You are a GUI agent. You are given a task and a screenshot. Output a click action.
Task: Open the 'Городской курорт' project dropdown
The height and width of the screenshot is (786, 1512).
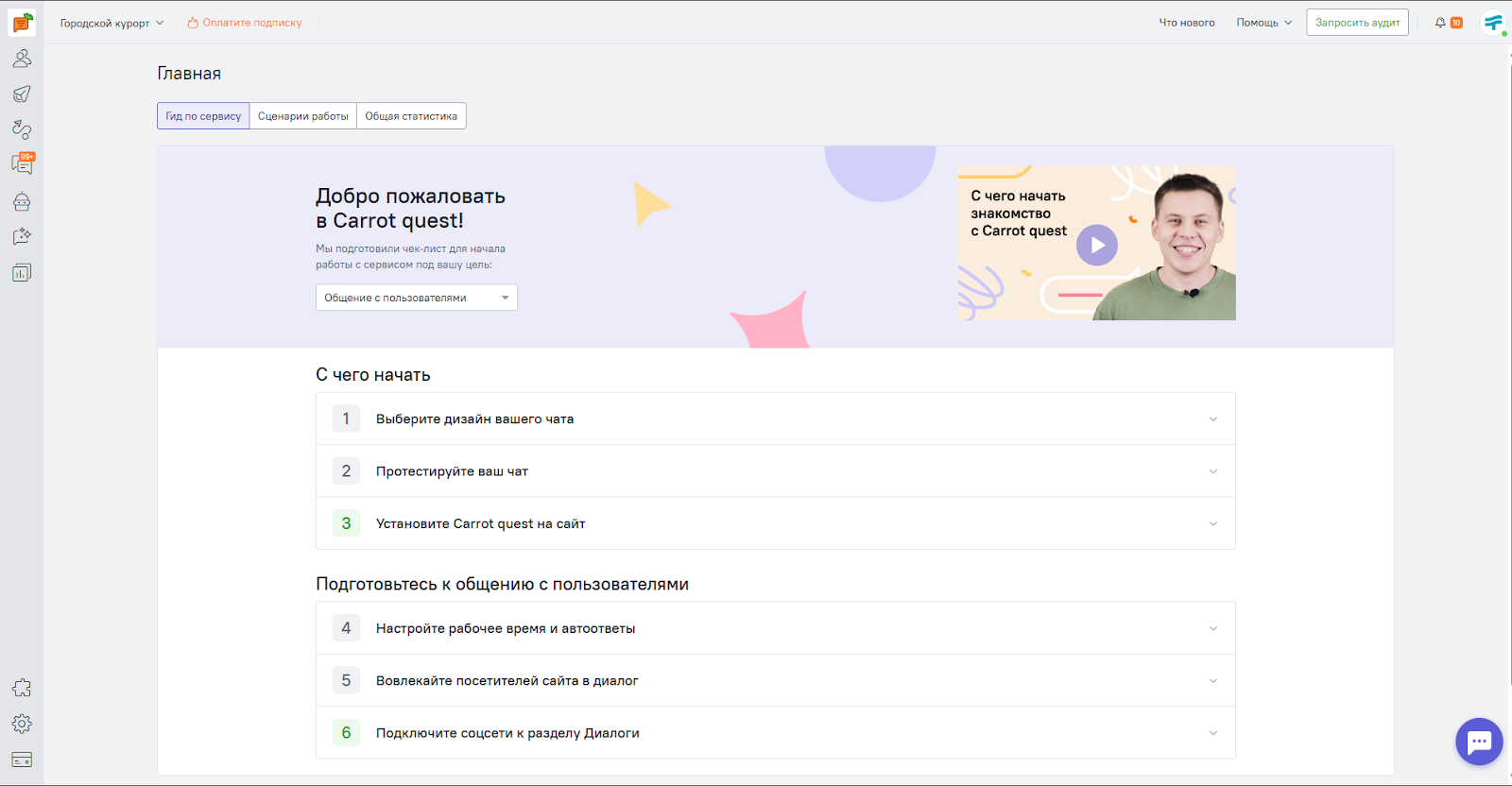(112, 23)
